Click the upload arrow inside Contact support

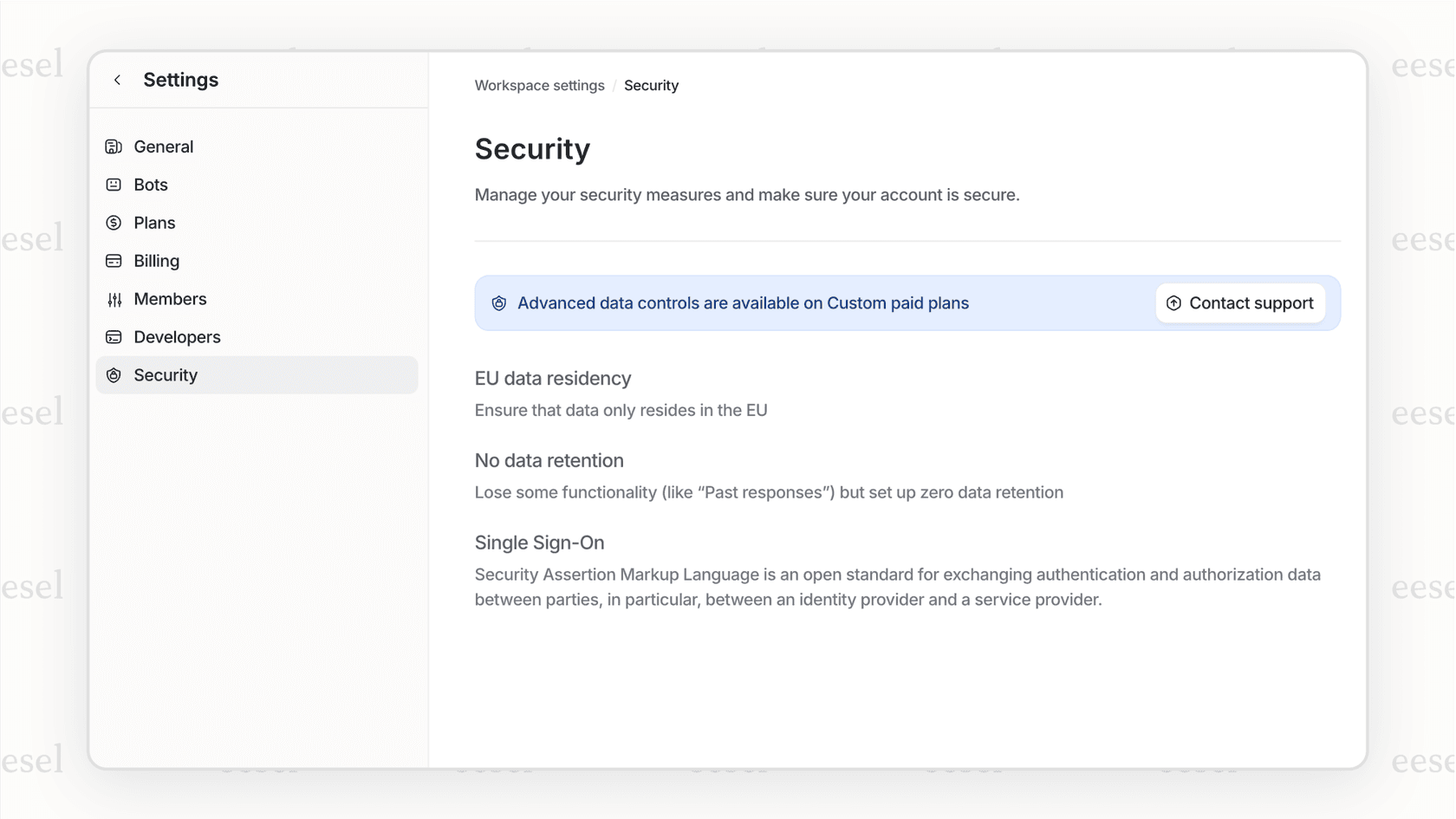1173,303
